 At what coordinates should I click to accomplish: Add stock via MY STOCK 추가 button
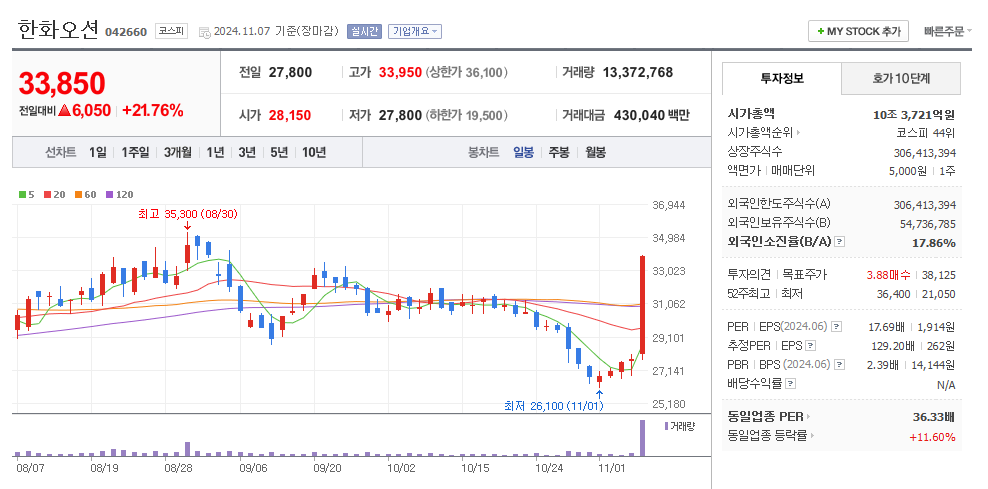(x=858, y=31)
